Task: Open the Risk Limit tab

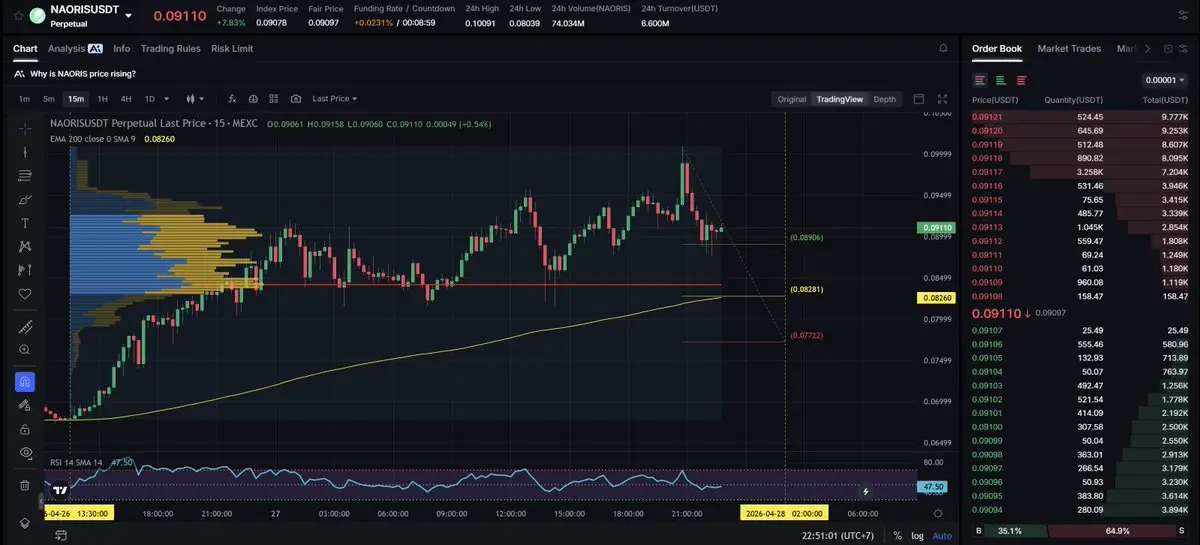Action: pyautogui.click(x=232, y=48)
